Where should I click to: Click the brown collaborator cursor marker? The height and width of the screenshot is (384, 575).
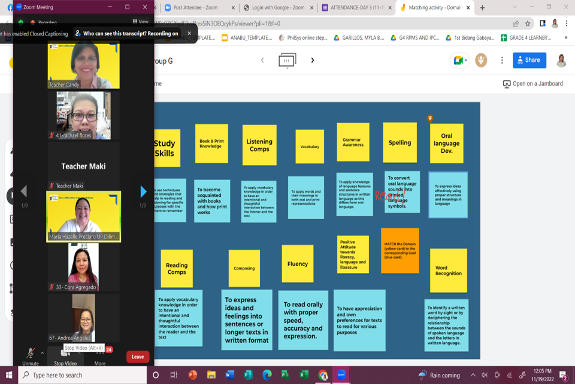430,118
